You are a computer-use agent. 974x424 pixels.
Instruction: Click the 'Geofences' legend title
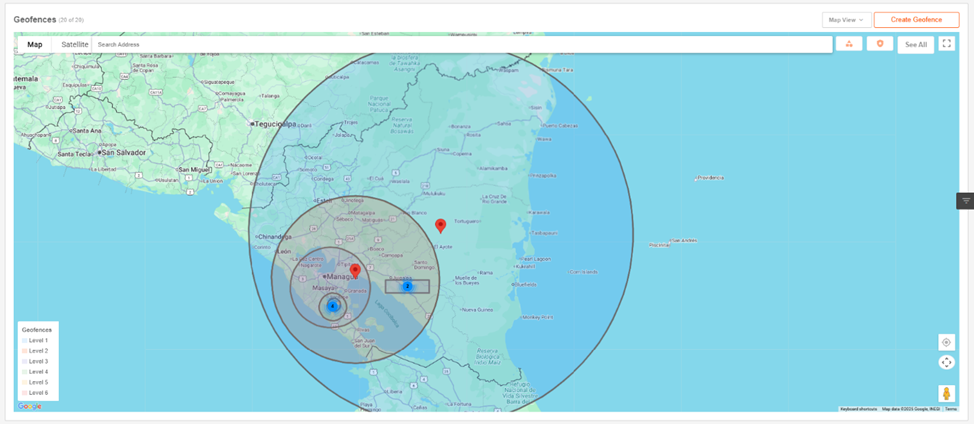pos(35,330)
